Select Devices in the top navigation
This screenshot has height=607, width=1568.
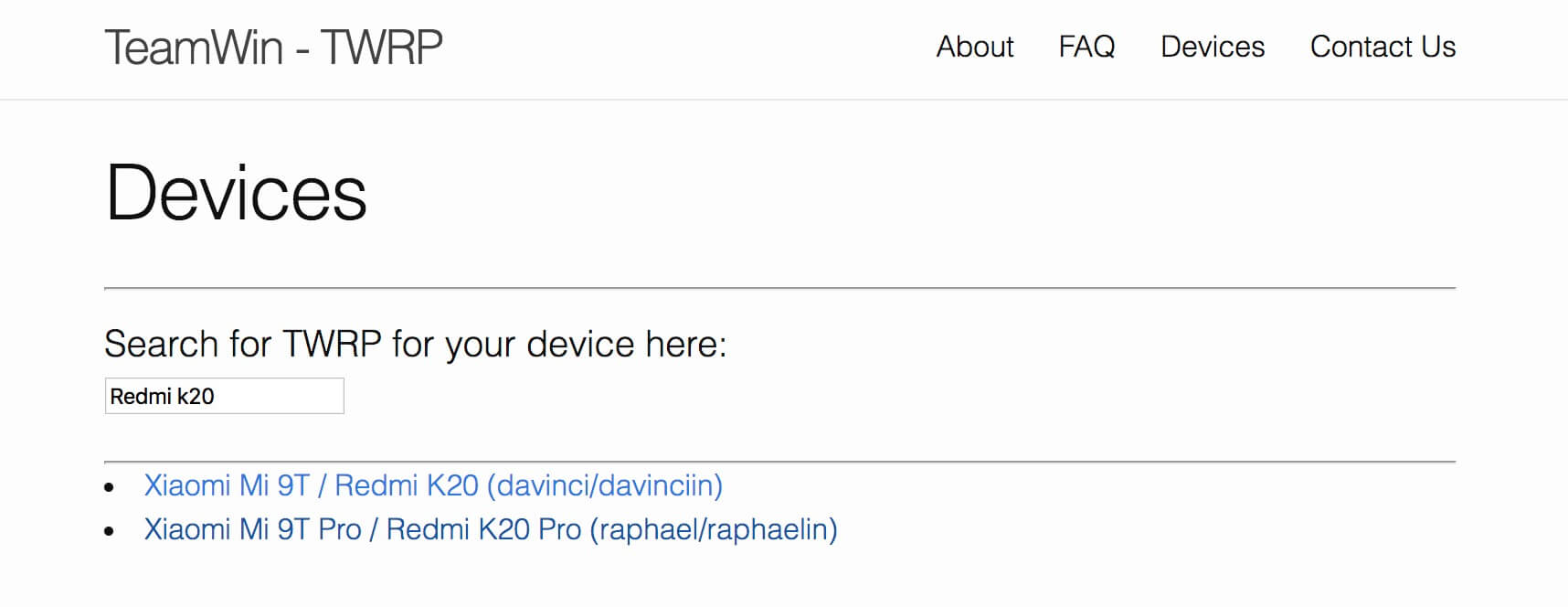1213,47
